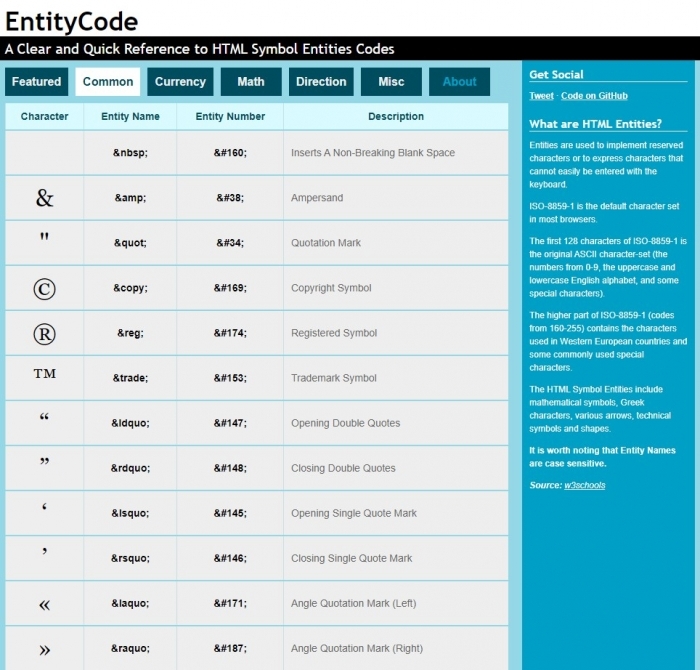This screenshot has height=670, width=700.
Task: Follow the w3schools source link
Action: tap(585, 485)
